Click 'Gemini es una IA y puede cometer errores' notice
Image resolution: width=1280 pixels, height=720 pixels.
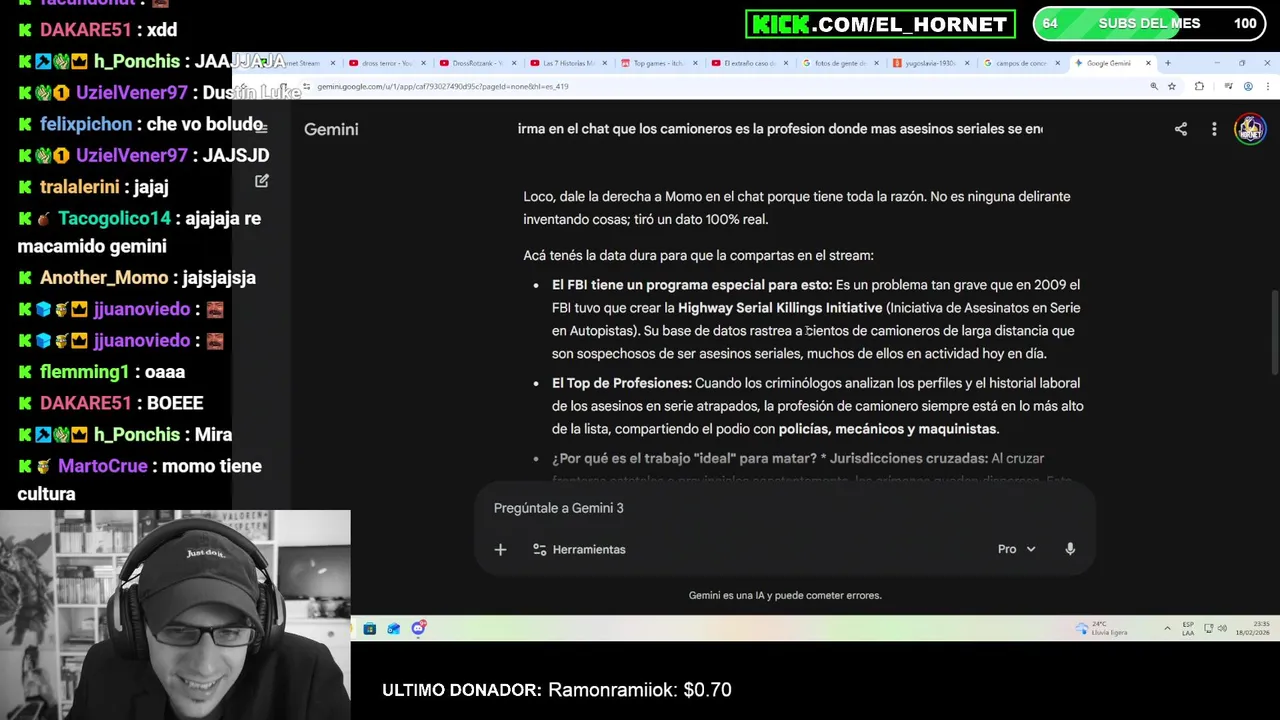pos(785,595)
